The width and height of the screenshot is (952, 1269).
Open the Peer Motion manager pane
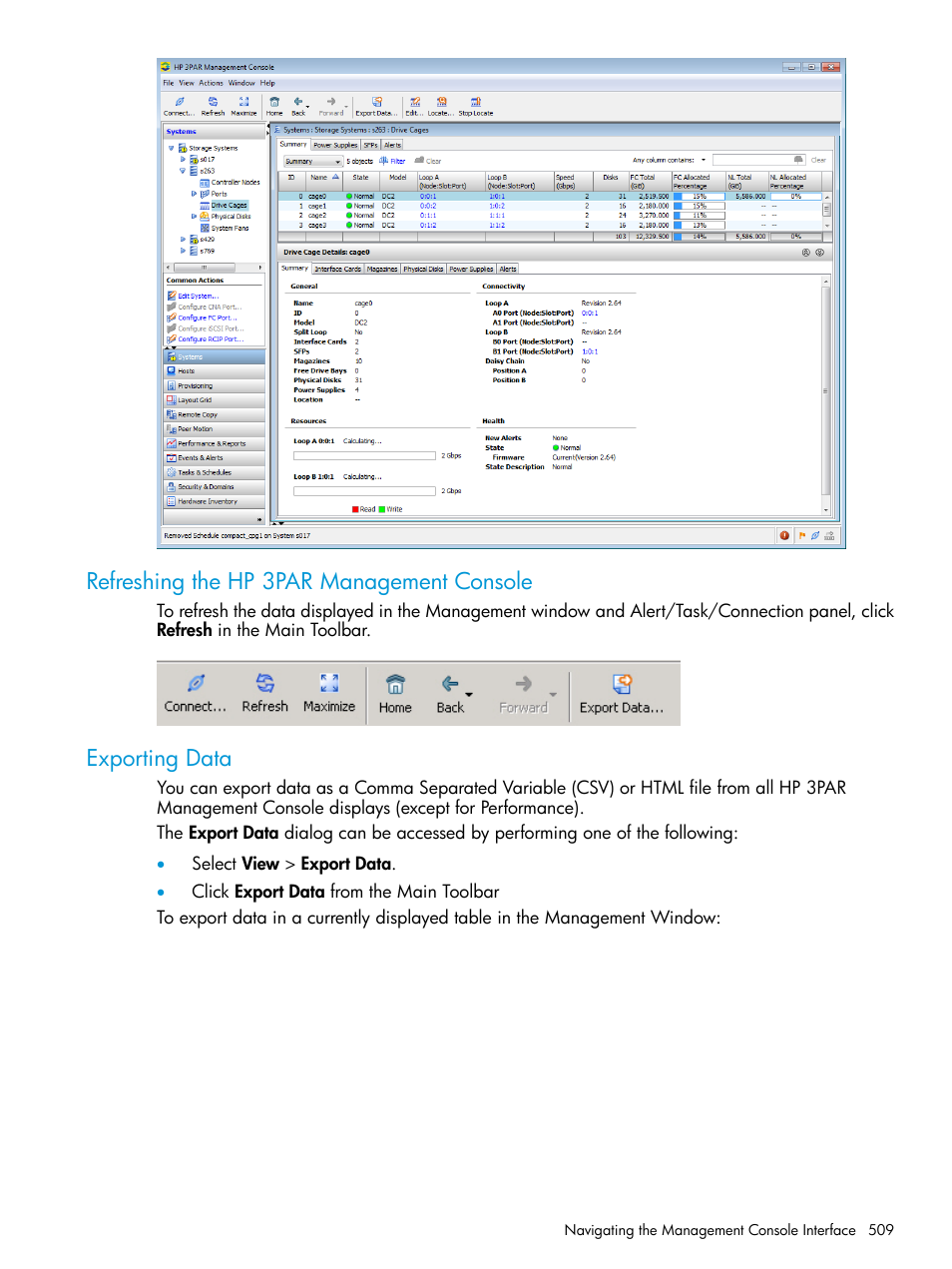[216, 429]
